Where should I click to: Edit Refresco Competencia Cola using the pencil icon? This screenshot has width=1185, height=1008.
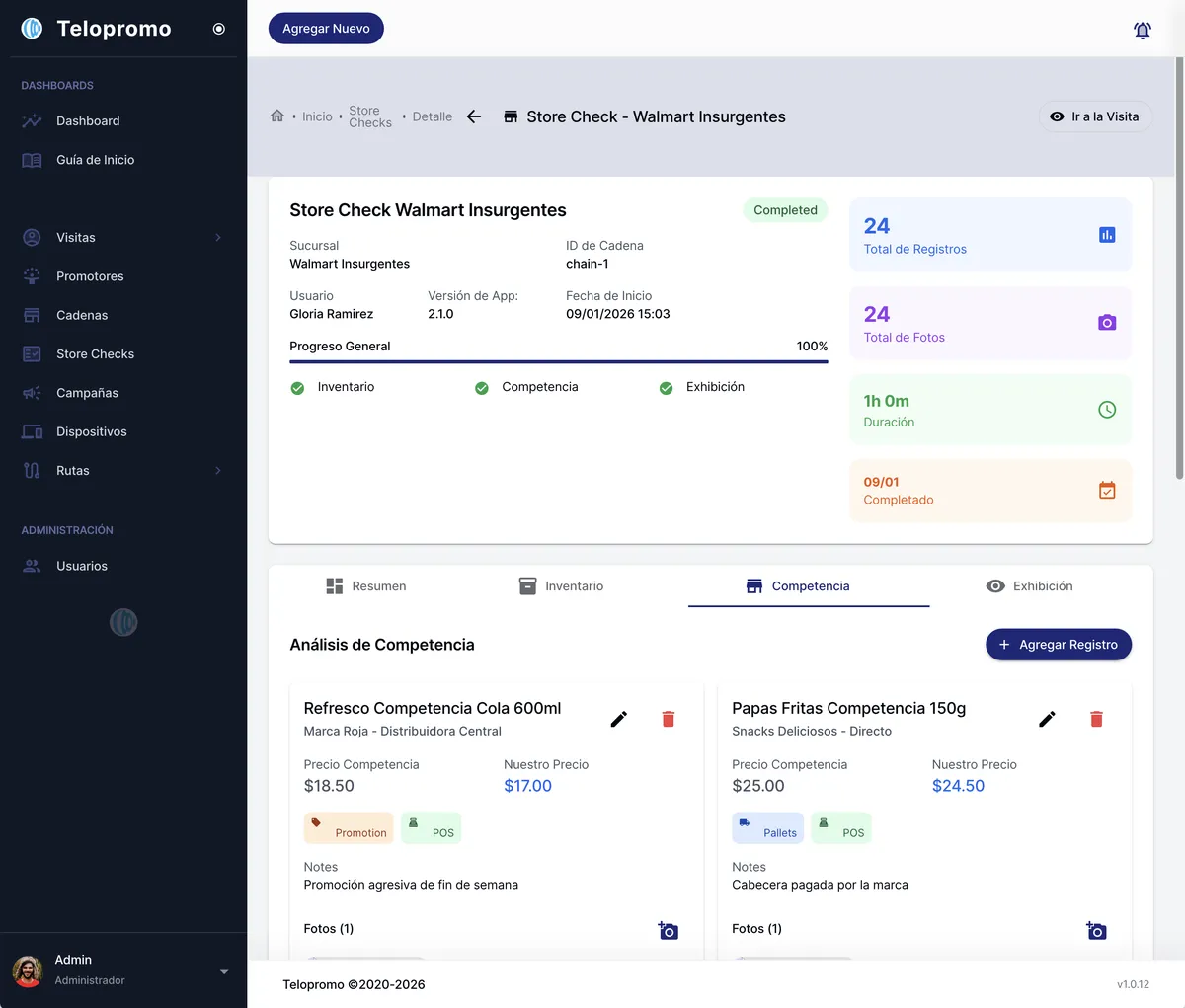[619, 719]
